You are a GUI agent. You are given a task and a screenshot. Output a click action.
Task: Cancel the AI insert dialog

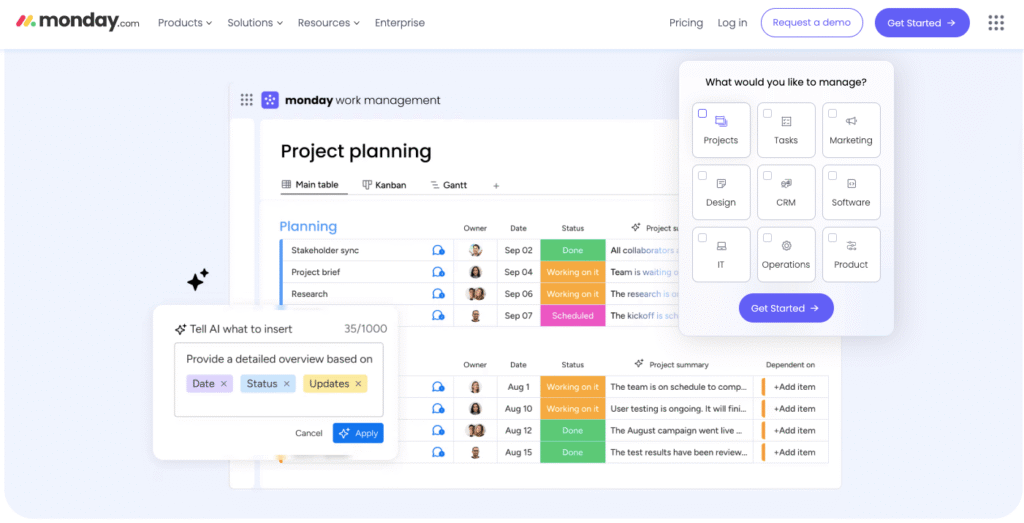308,434
